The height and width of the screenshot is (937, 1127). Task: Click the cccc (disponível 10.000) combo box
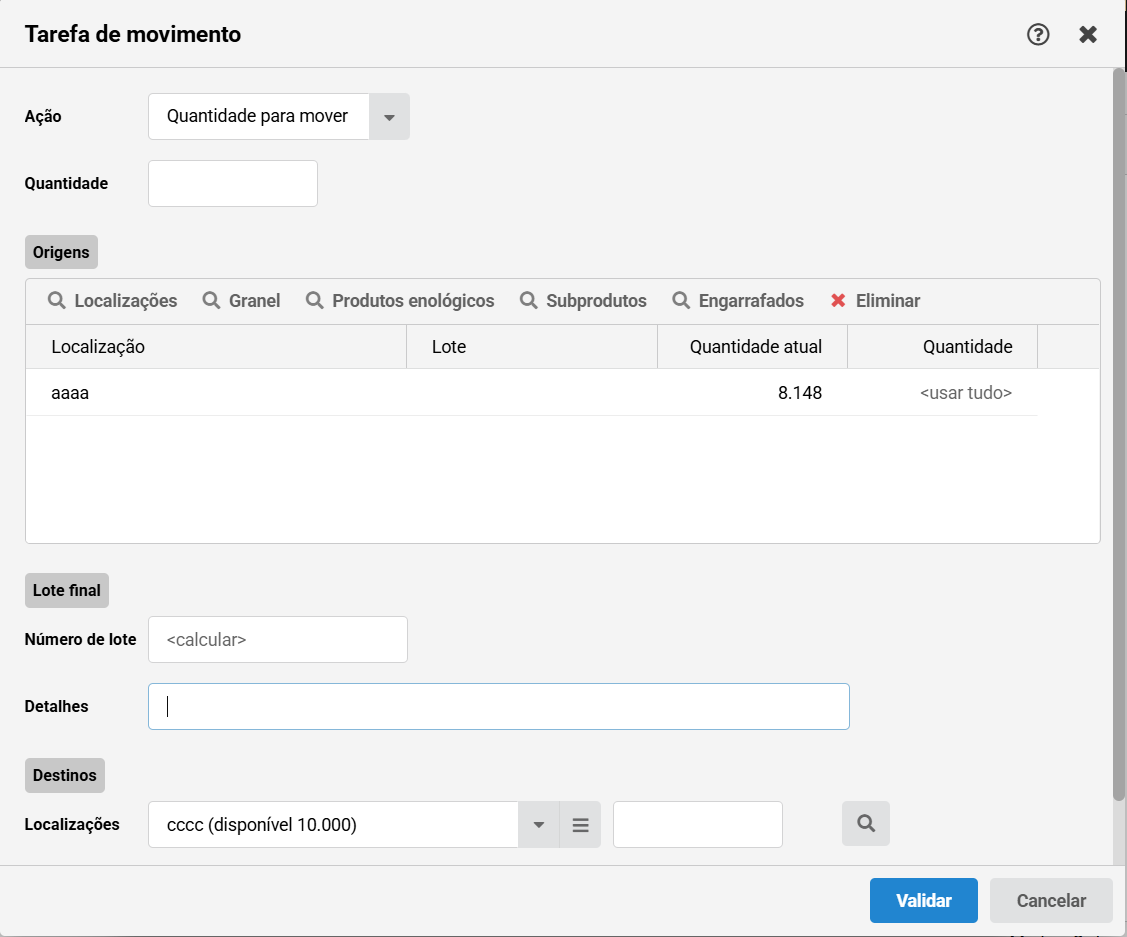click(x=334, y=825)
